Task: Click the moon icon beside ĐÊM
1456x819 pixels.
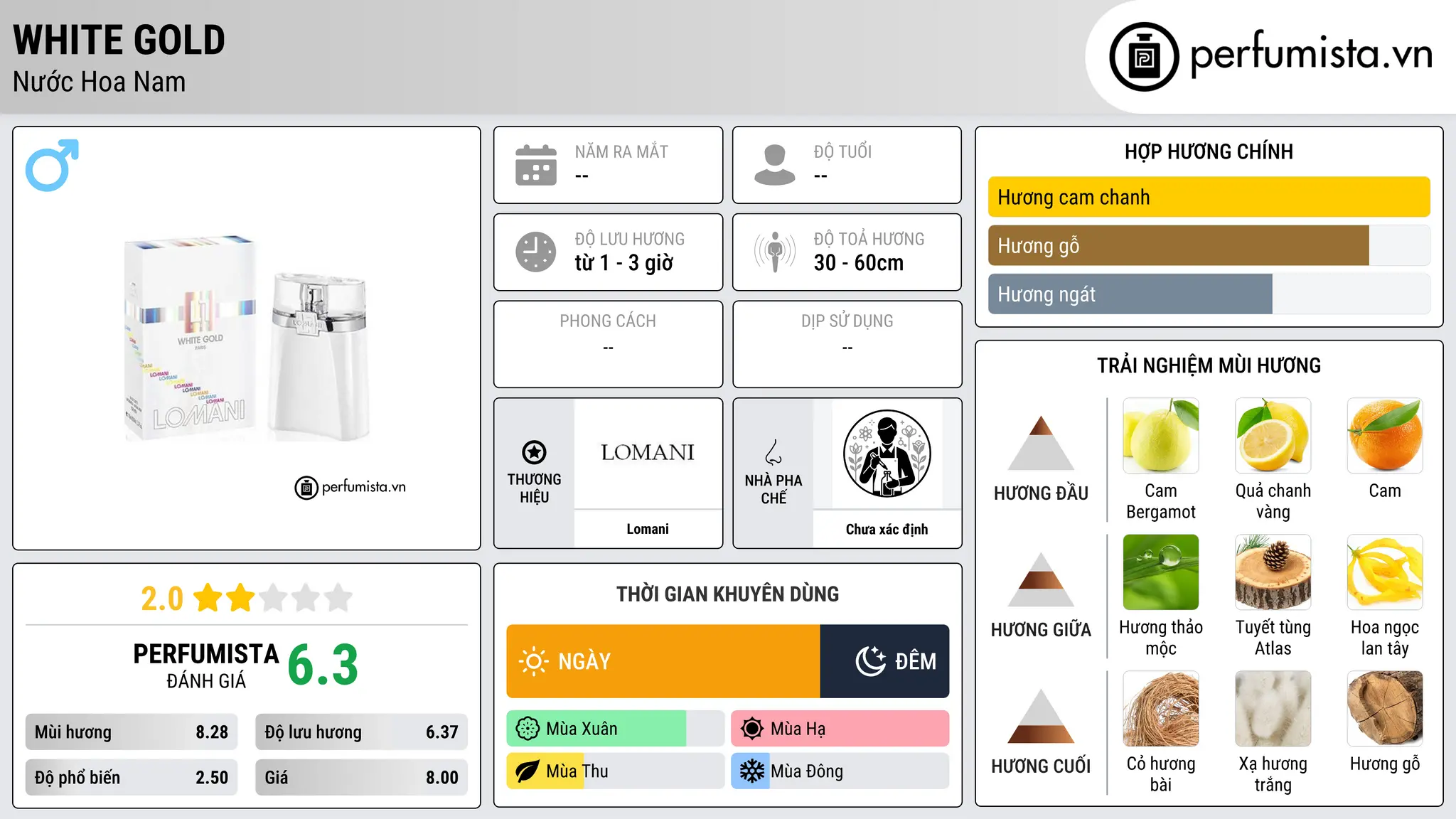Action: point(870,661)
